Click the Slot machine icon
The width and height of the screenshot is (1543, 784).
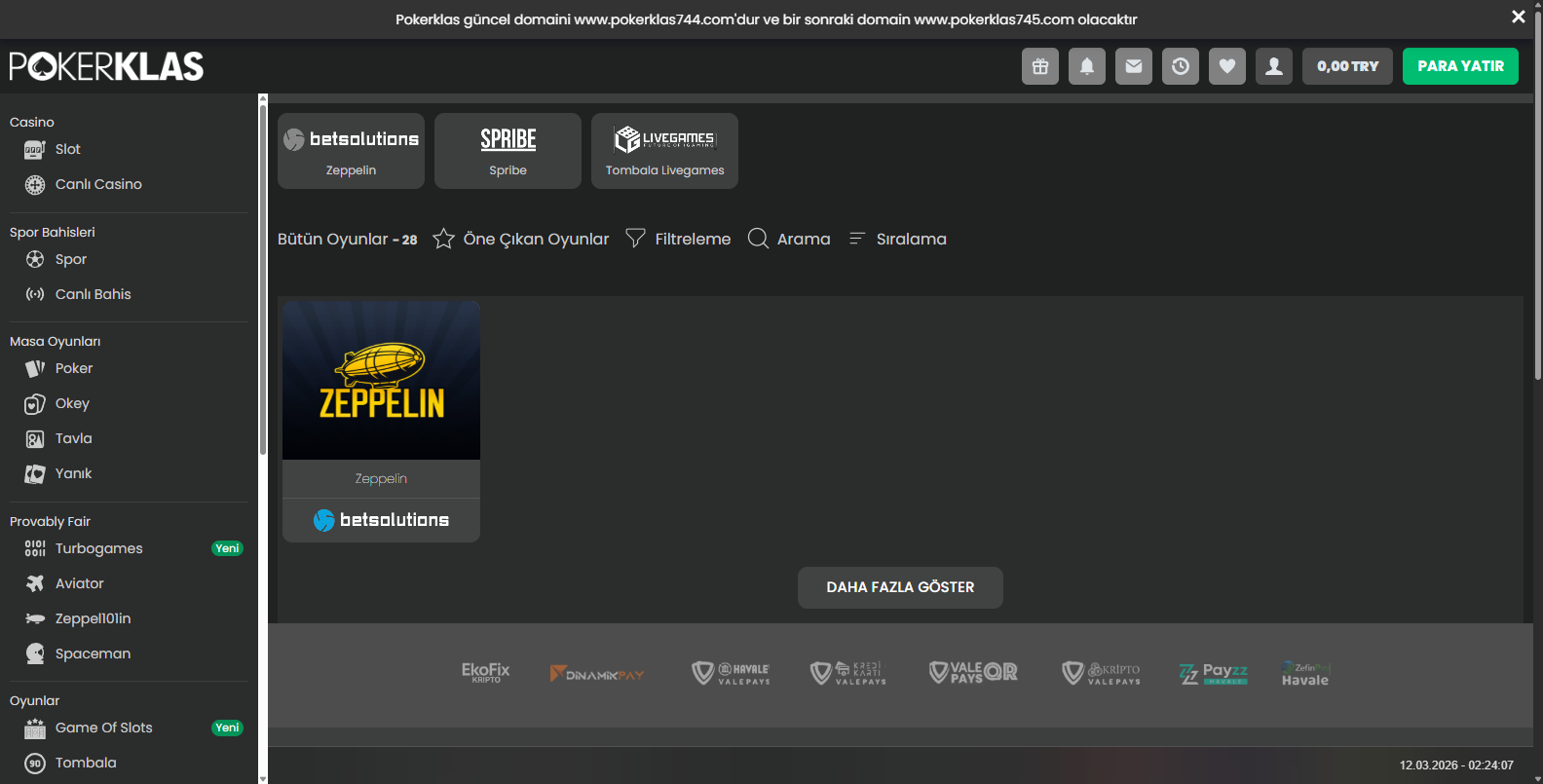click(x=35, y=150)
